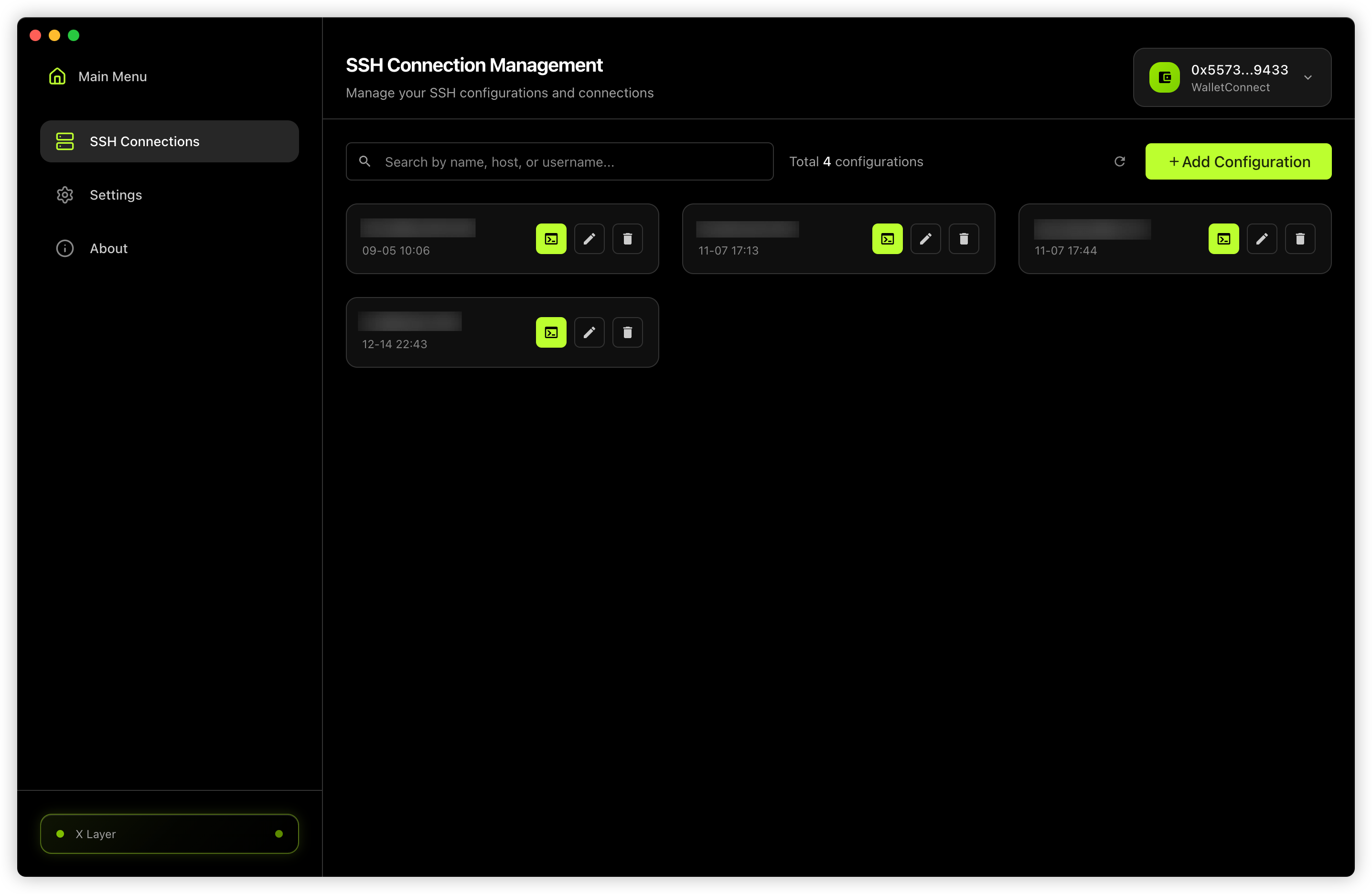The height and width of the screenshot is (894, 1372).
Task: Click pencil icon on 11-07 17:13 card
Action: click(x=925, y=239)
